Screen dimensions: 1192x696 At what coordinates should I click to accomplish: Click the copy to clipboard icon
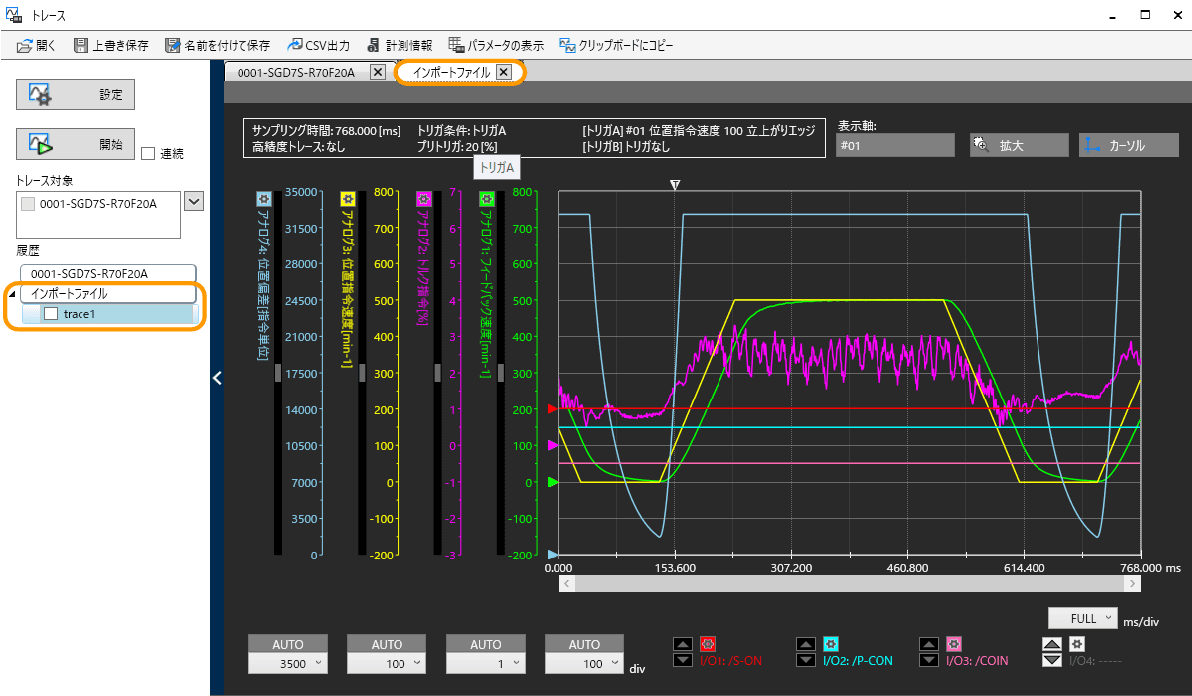point(567,45)
